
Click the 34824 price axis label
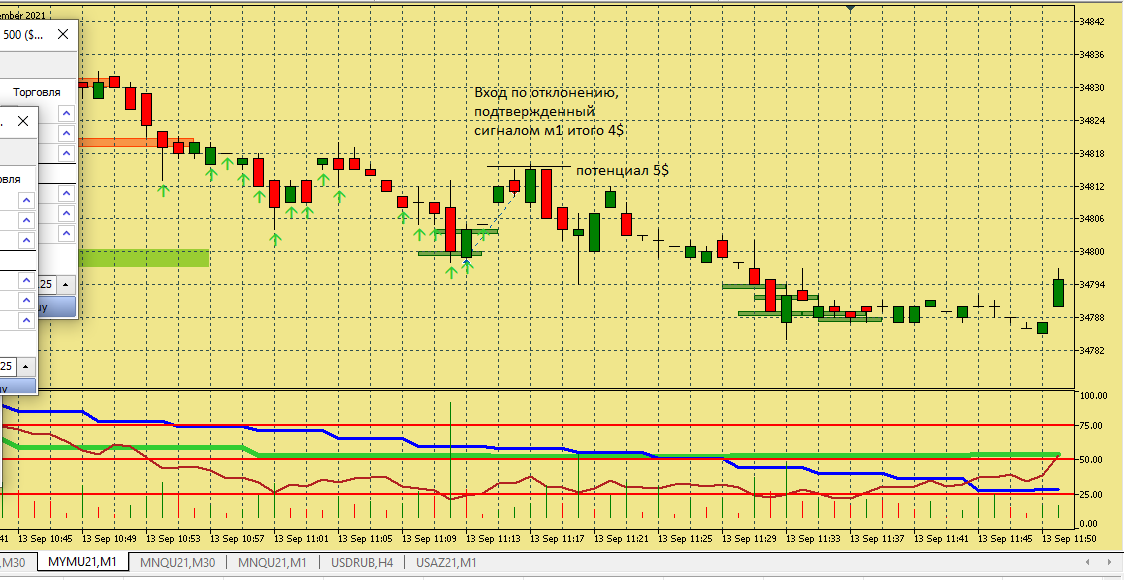click(1092, 120)
